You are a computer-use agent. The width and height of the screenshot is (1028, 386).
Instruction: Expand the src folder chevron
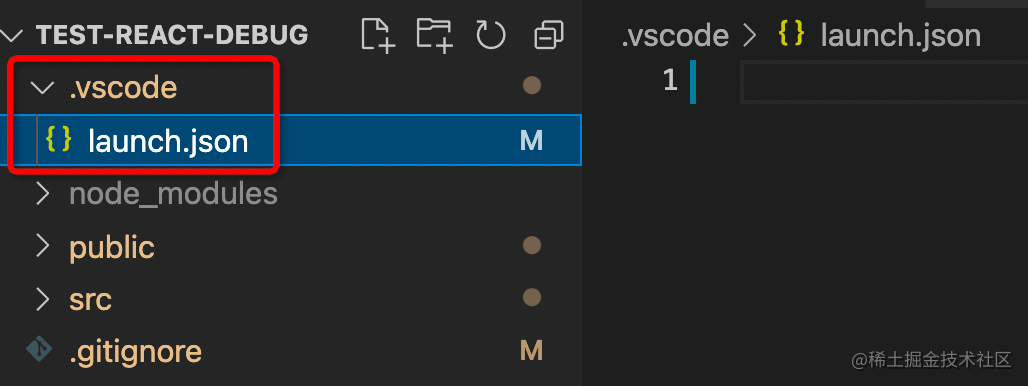coord(43,299)
